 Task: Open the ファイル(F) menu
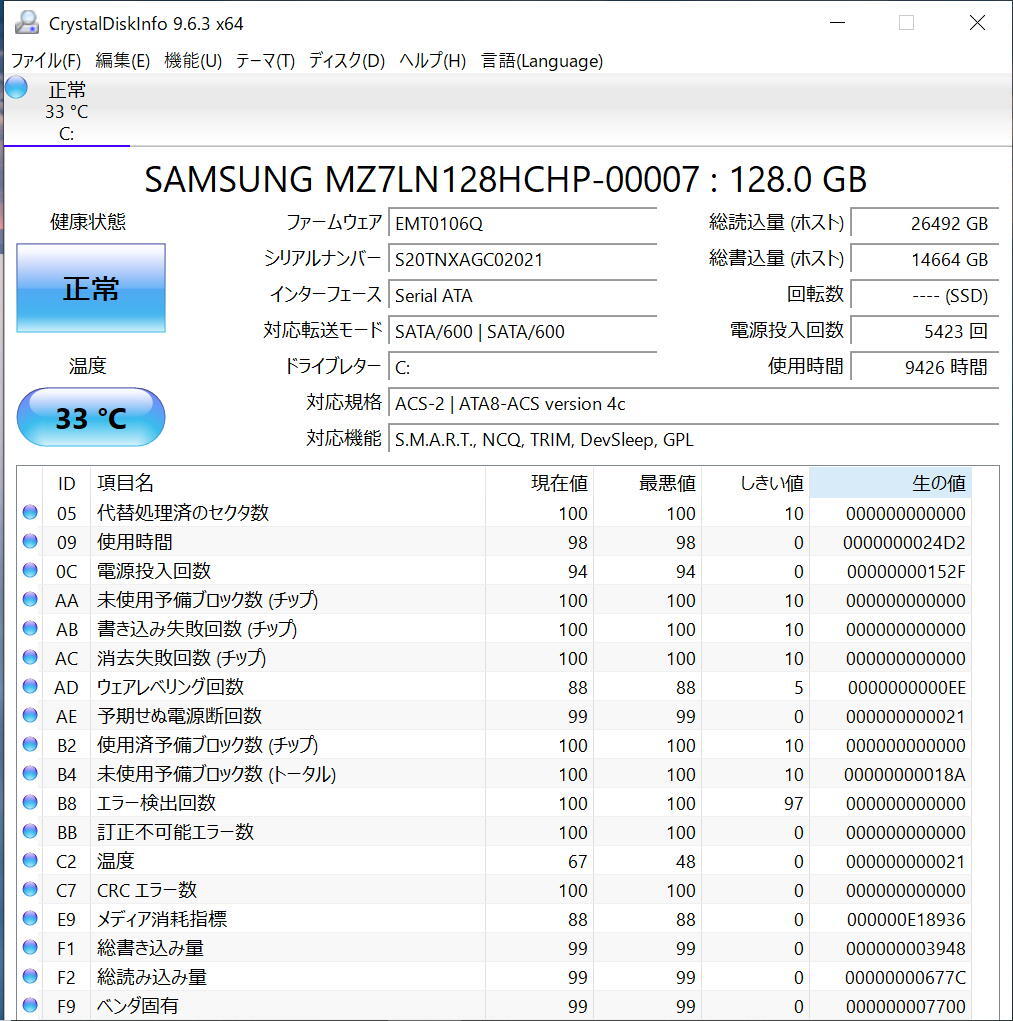46,61
